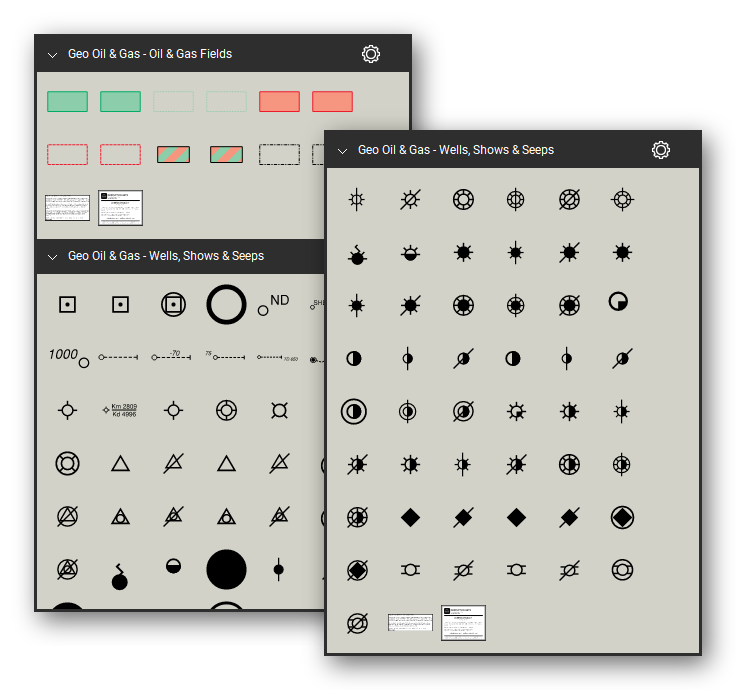Choose solid red swatch beside pale green outline
Screen dimensions: 736x690
click(279, 101)
